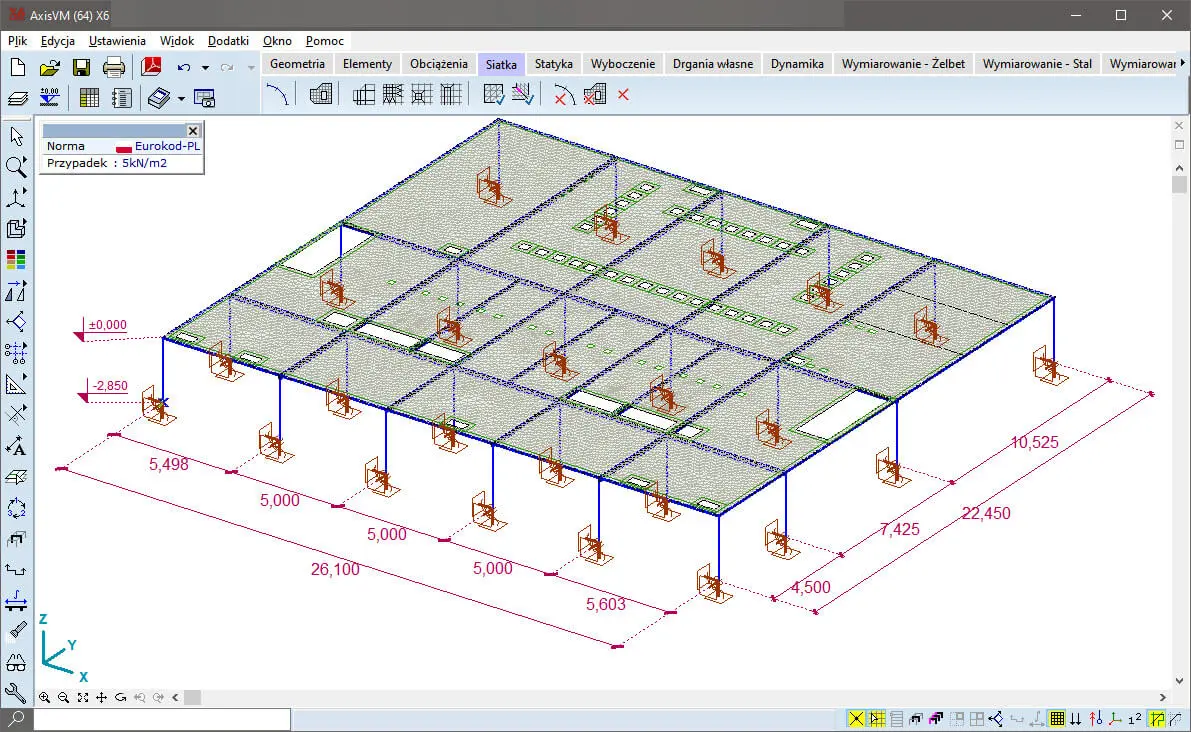Toggle the yellow grid display button in status bar

pos(1057,719)
